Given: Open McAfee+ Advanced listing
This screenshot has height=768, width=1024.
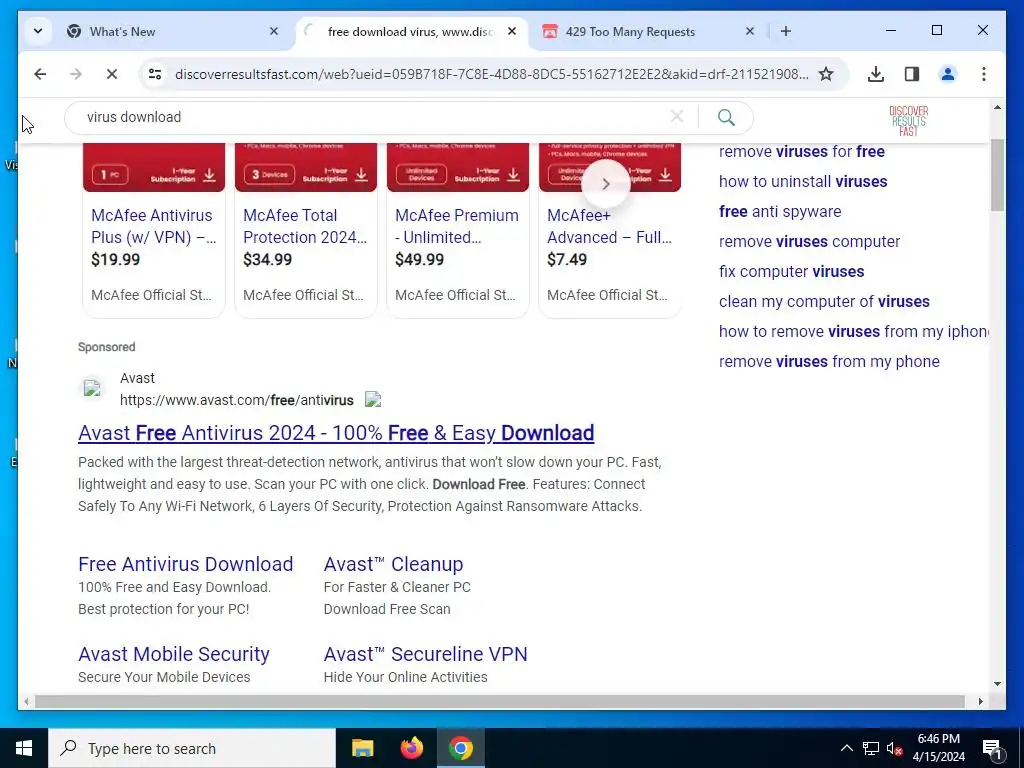Looking at the screenshot, I should pos(609,226).
